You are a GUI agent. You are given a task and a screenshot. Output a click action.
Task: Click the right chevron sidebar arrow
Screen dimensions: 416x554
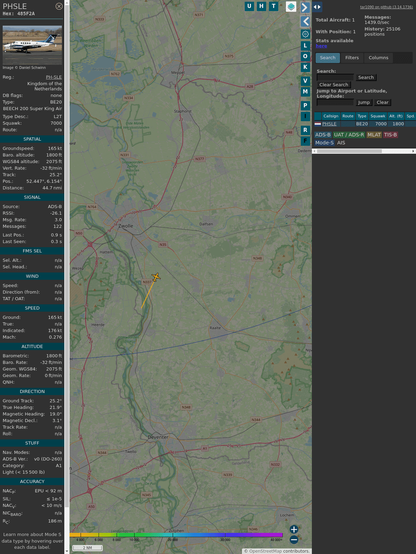[x=305, y=7]
